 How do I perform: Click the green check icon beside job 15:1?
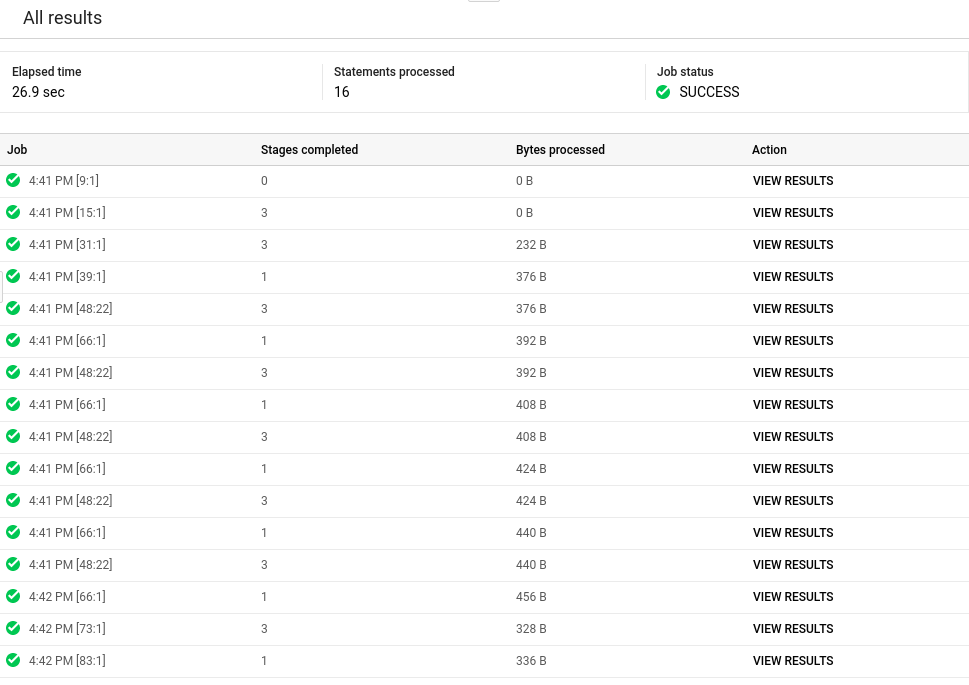[13, 212]
